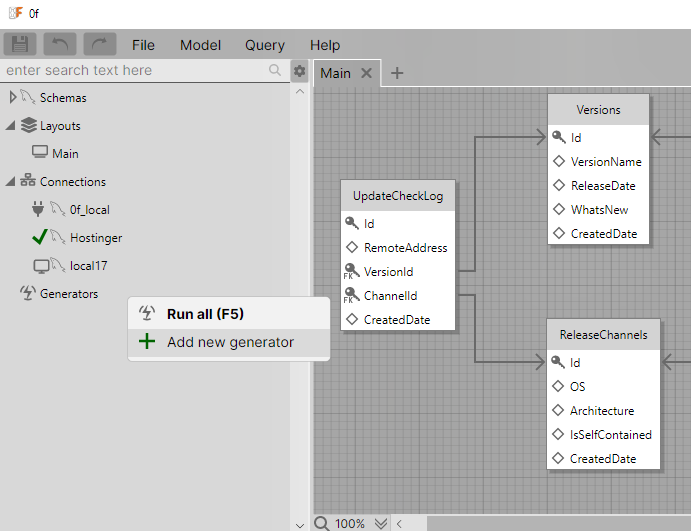Select the Hostinger connection

tap(96, 238)
